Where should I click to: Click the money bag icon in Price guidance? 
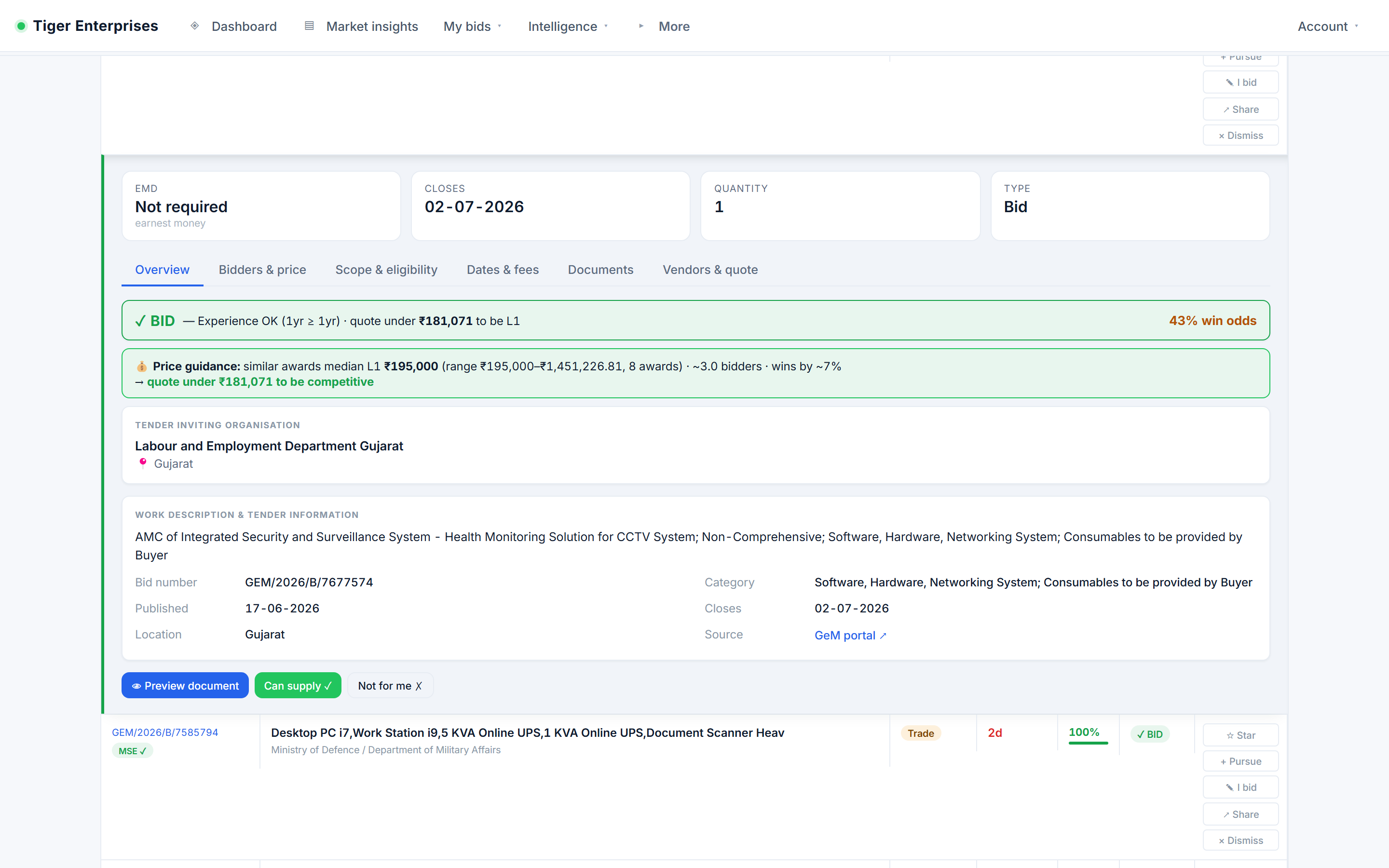tap(142, 366)
